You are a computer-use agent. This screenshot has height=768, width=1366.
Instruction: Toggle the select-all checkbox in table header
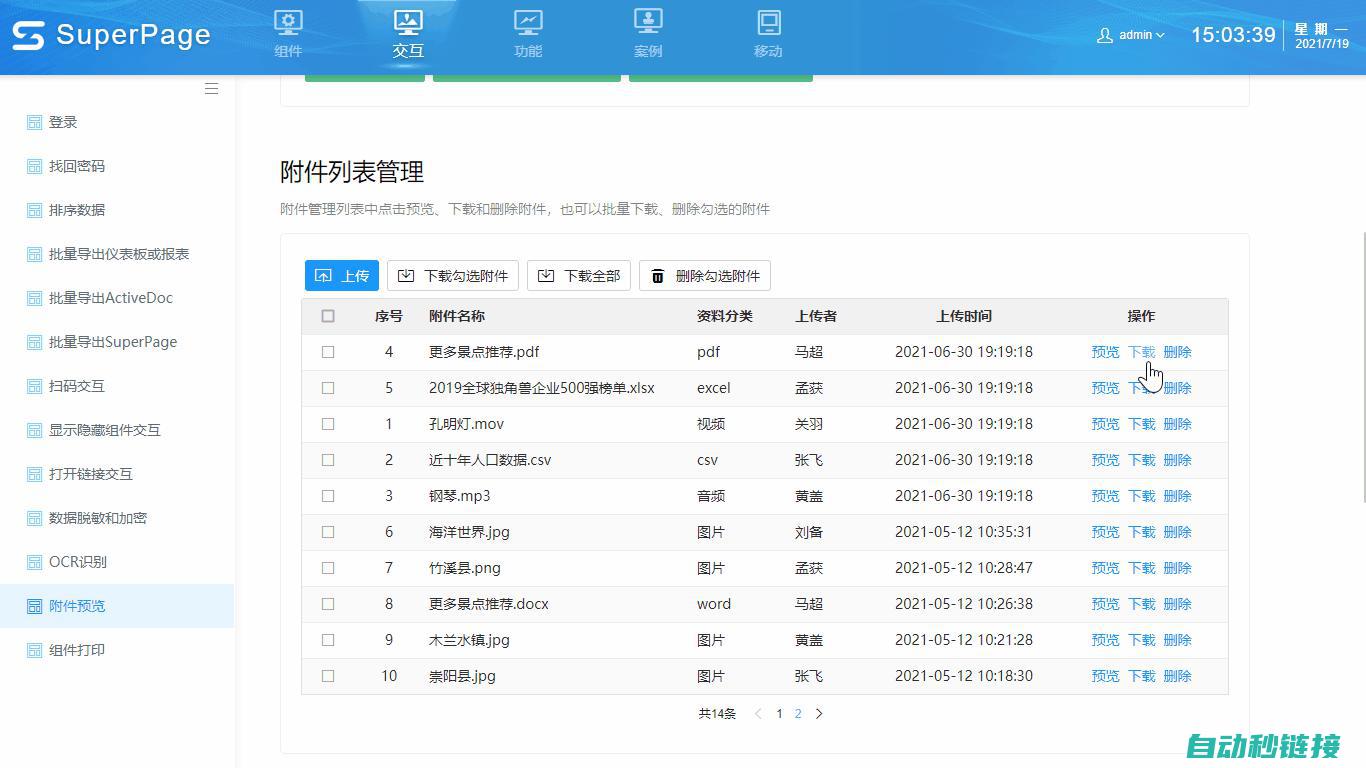(x=328, y=316)
